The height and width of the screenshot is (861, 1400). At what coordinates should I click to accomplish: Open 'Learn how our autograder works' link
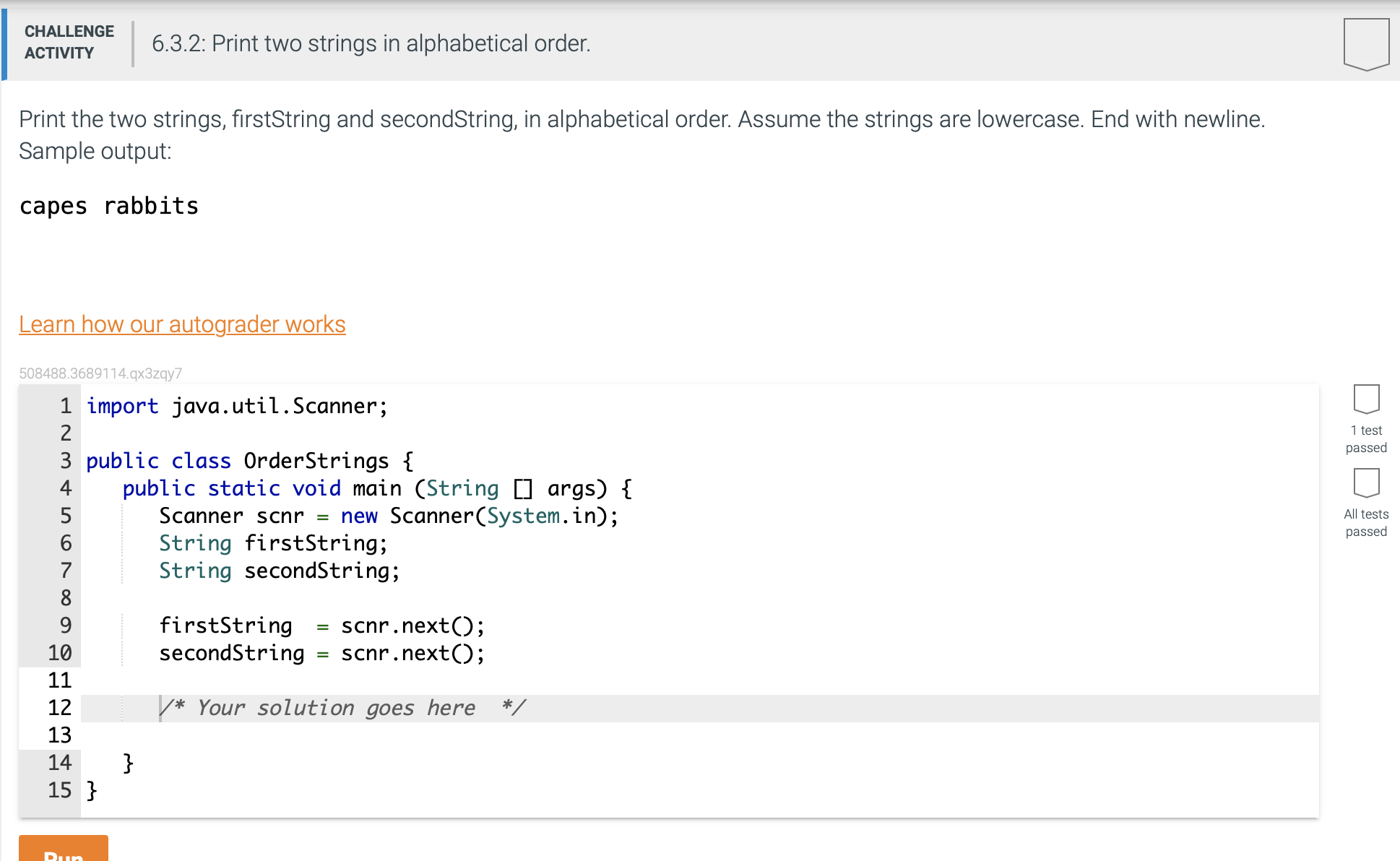tap(182, 324)
